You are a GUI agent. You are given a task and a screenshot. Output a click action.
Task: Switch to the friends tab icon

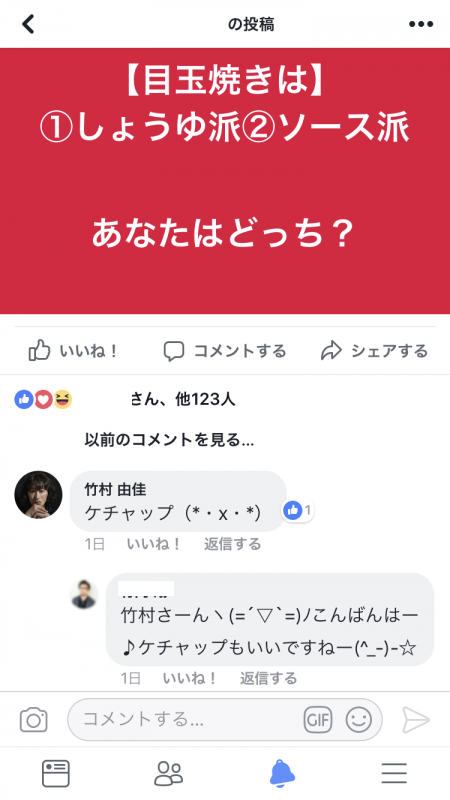168,773
